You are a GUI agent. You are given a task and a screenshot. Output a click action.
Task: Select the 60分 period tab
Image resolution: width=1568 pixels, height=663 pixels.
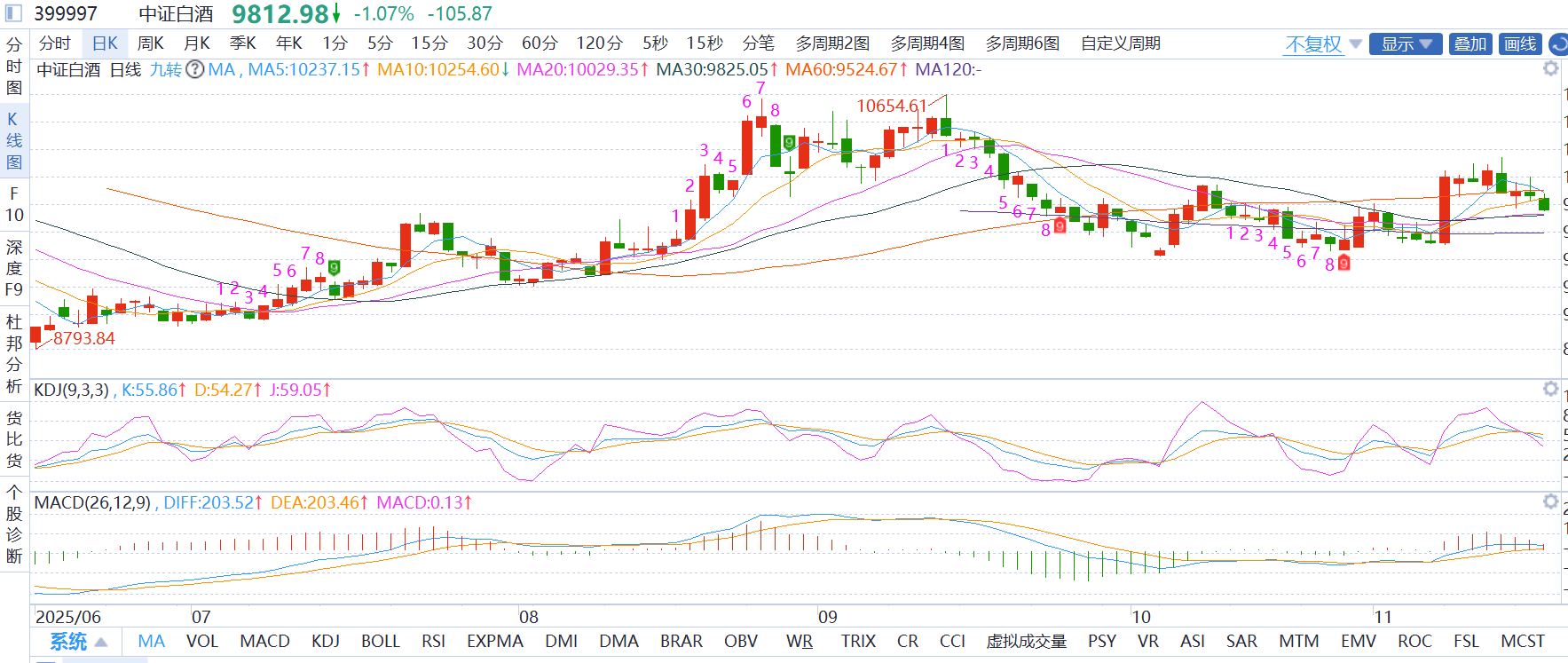pyautogui.click(x=540, y=43)
